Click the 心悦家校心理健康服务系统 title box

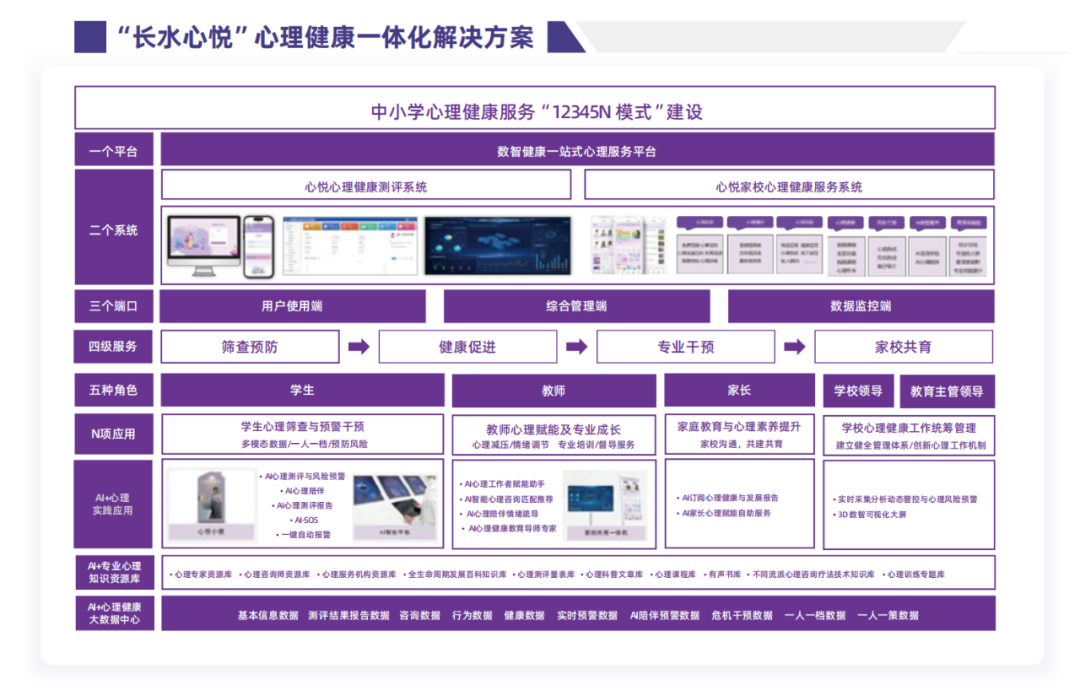pyautogui.click(x=789, y=185)
